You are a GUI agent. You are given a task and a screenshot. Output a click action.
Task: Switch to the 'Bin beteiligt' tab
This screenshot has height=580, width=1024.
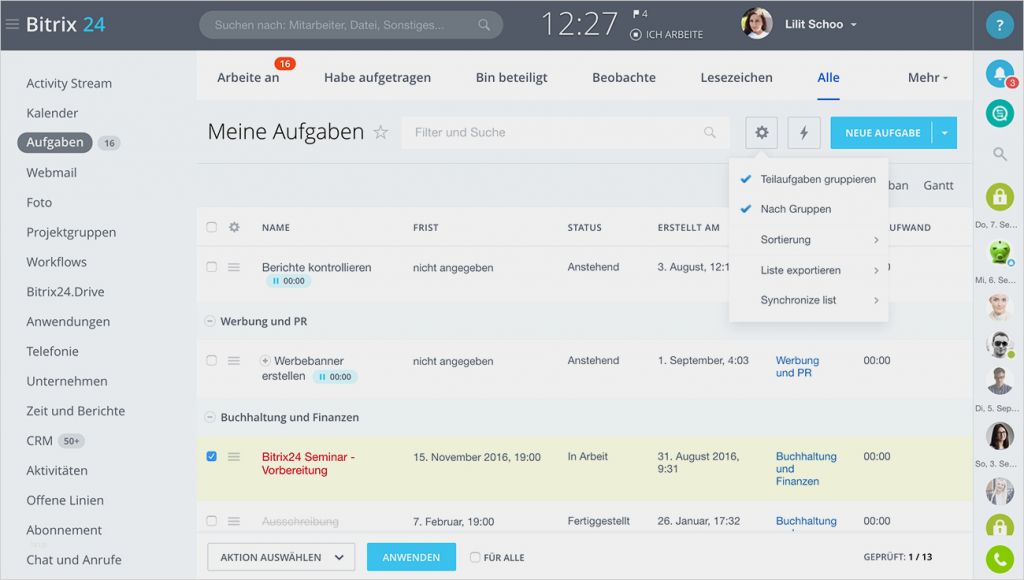point(511,77)
